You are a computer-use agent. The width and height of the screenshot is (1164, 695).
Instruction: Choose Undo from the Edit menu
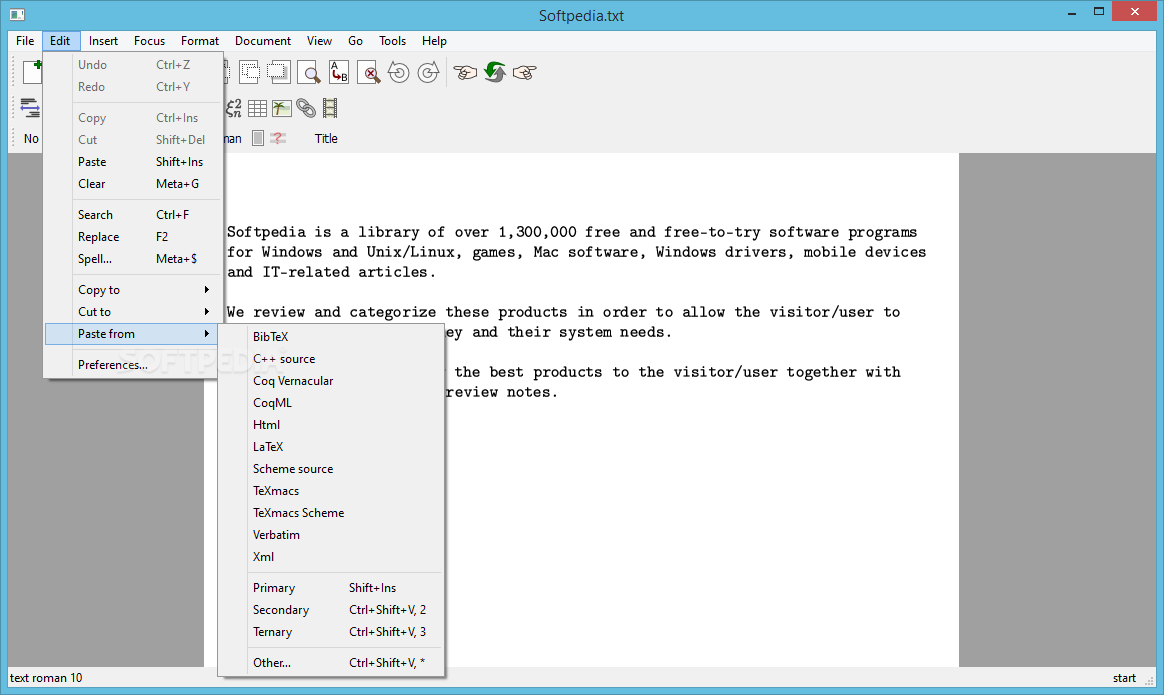click(x=133, y=65)
